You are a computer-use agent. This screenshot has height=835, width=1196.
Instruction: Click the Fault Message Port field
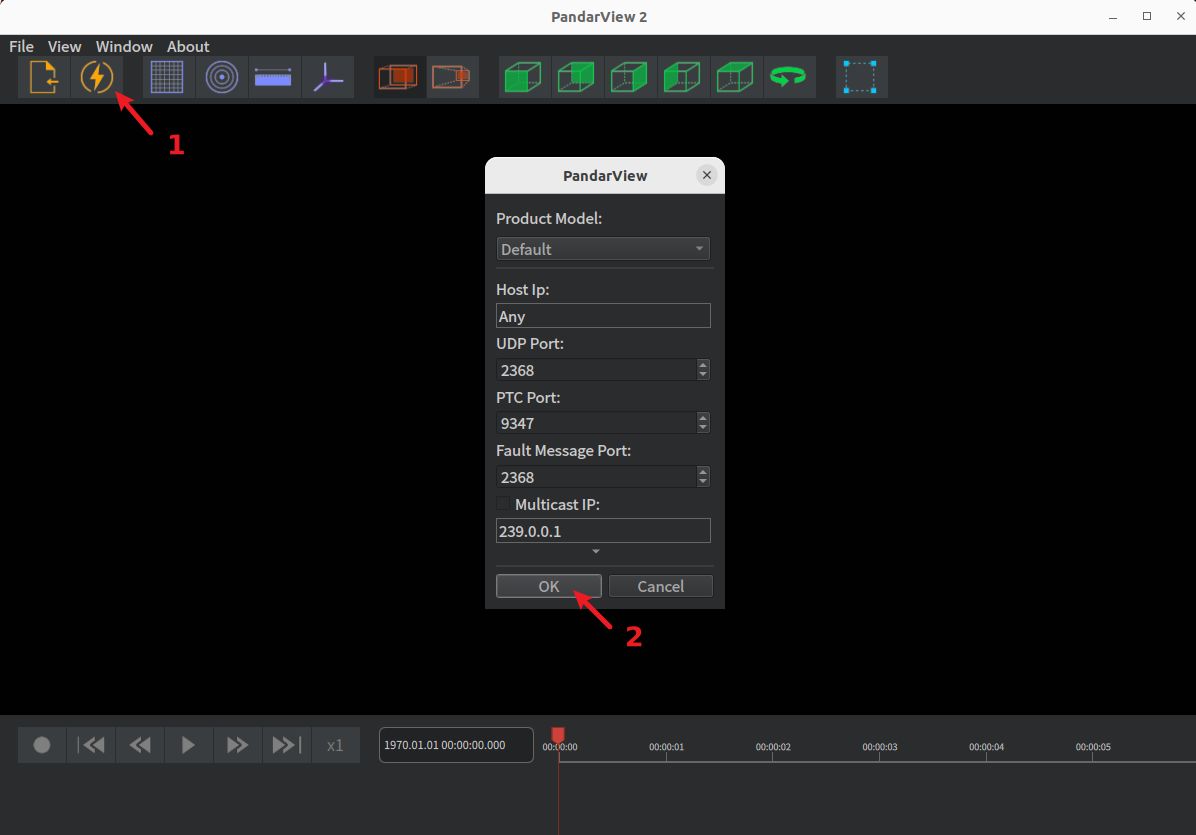pos(596,477)
